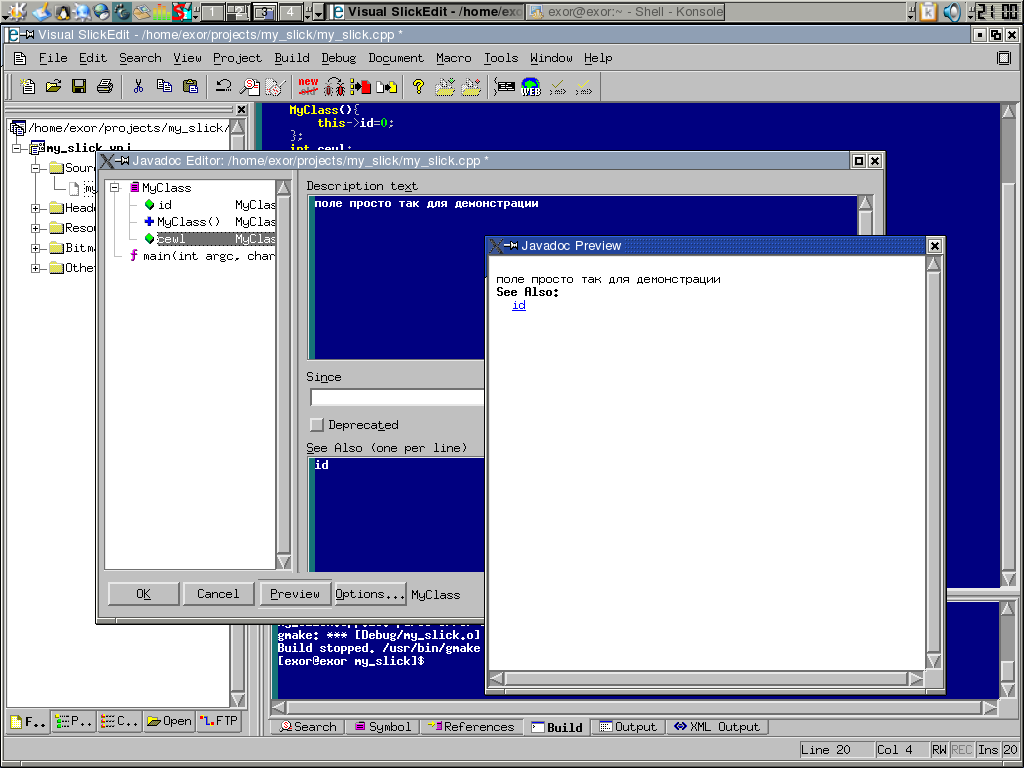1024x768 pixels.
Task: Switch to the XML Output tab
Action: (x=718, y=727)
